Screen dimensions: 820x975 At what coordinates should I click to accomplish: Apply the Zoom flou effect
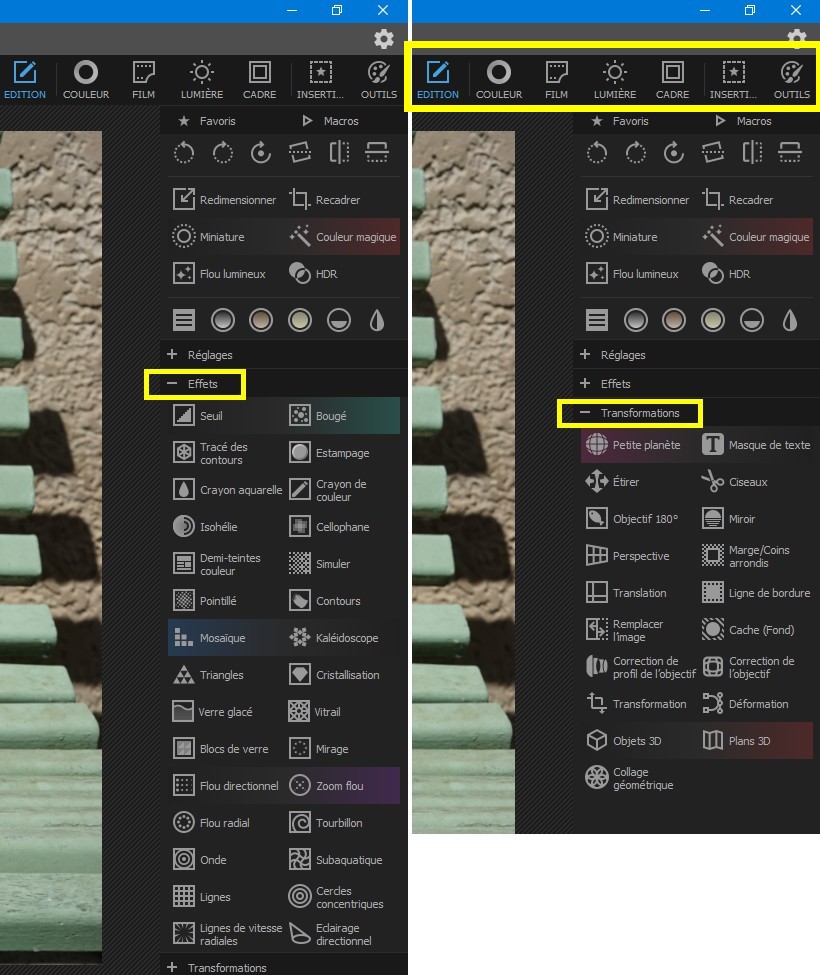point(326,785)
